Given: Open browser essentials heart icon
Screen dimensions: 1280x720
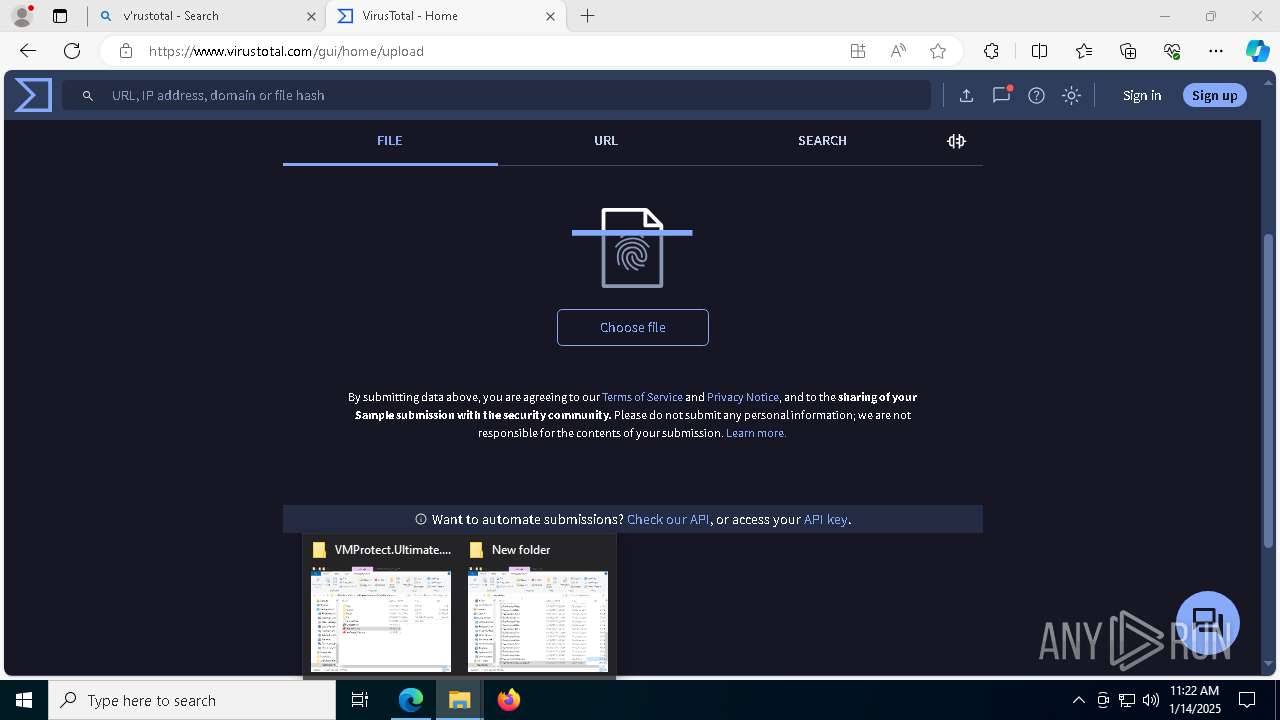Looking at the screenshot, I should (1172, 51).
